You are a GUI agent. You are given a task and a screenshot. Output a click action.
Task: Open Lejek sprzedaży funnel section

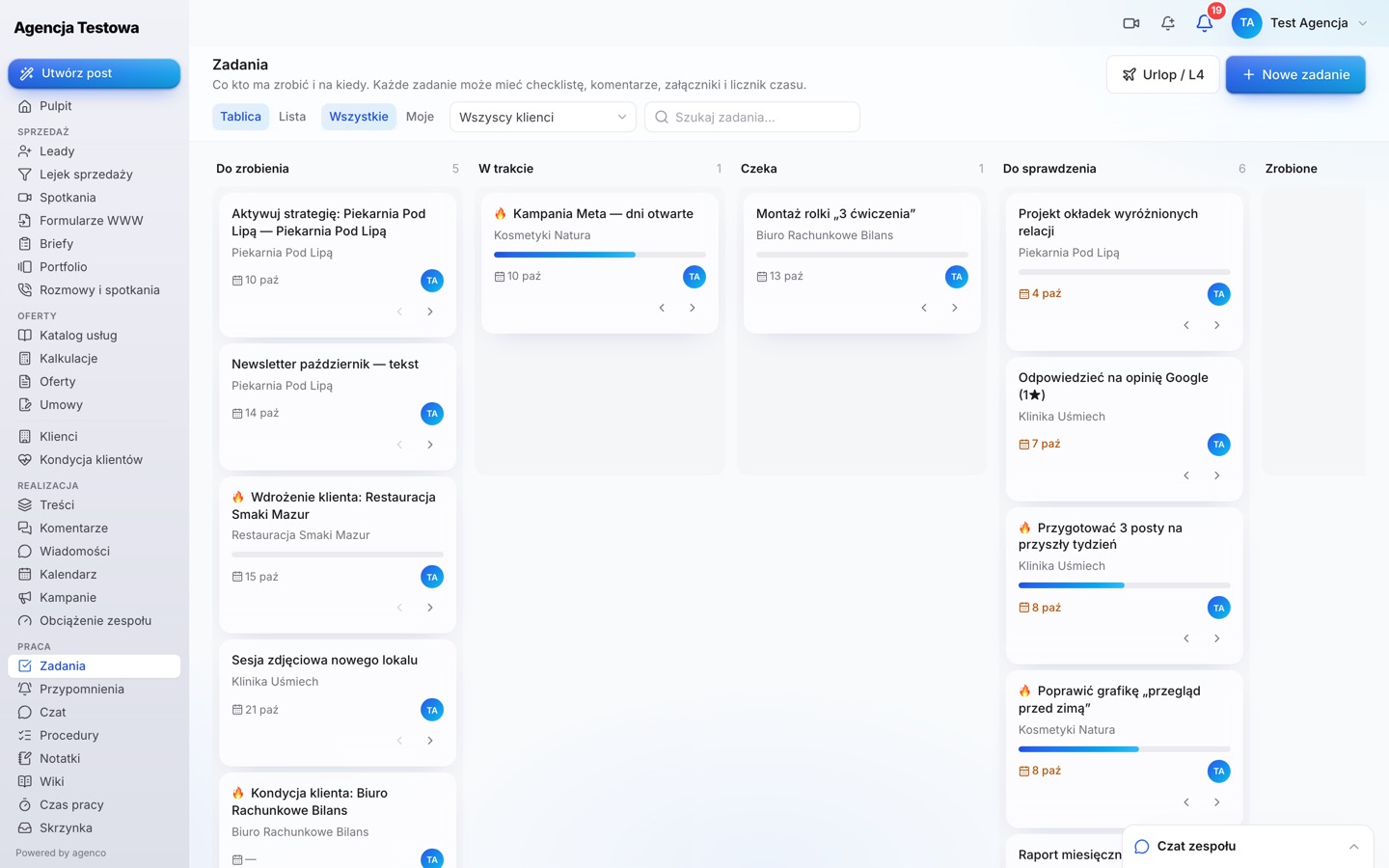pos(95,175)
